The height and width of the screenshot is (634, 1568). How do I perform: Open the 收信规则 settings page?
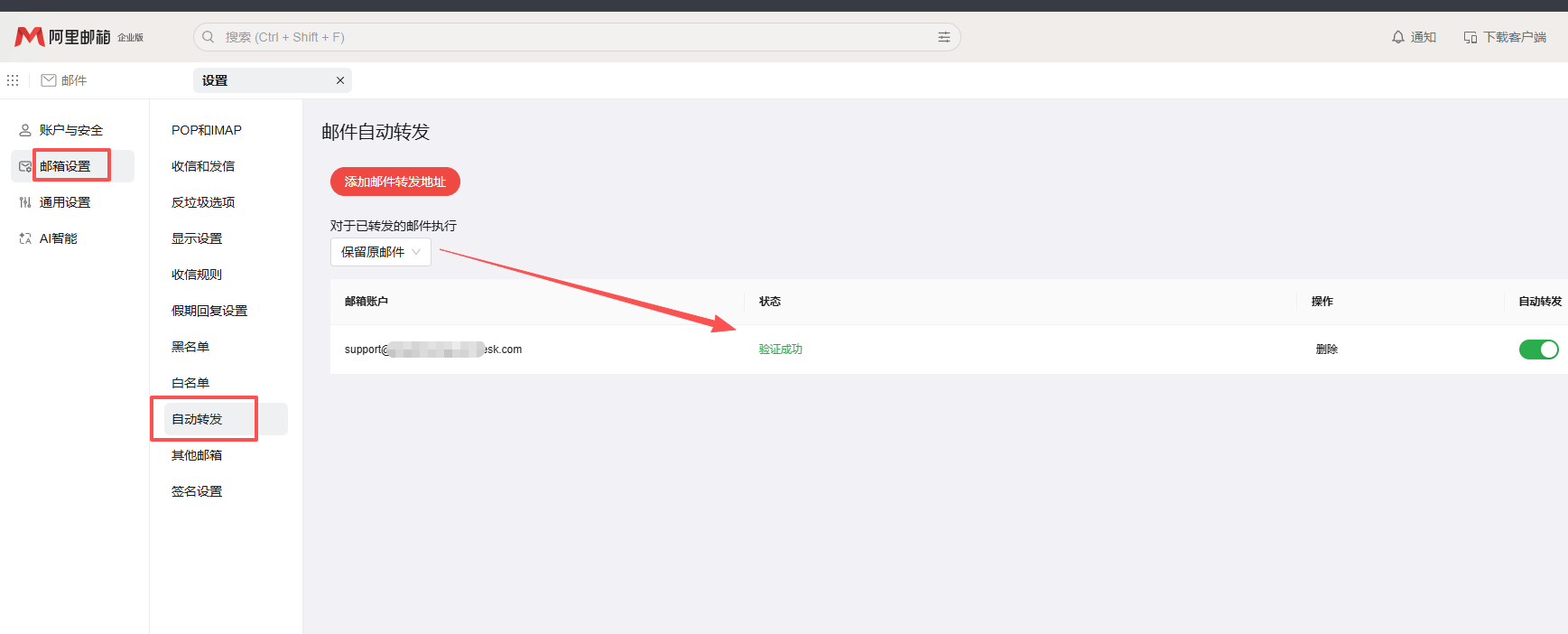(x=197, y=275)
